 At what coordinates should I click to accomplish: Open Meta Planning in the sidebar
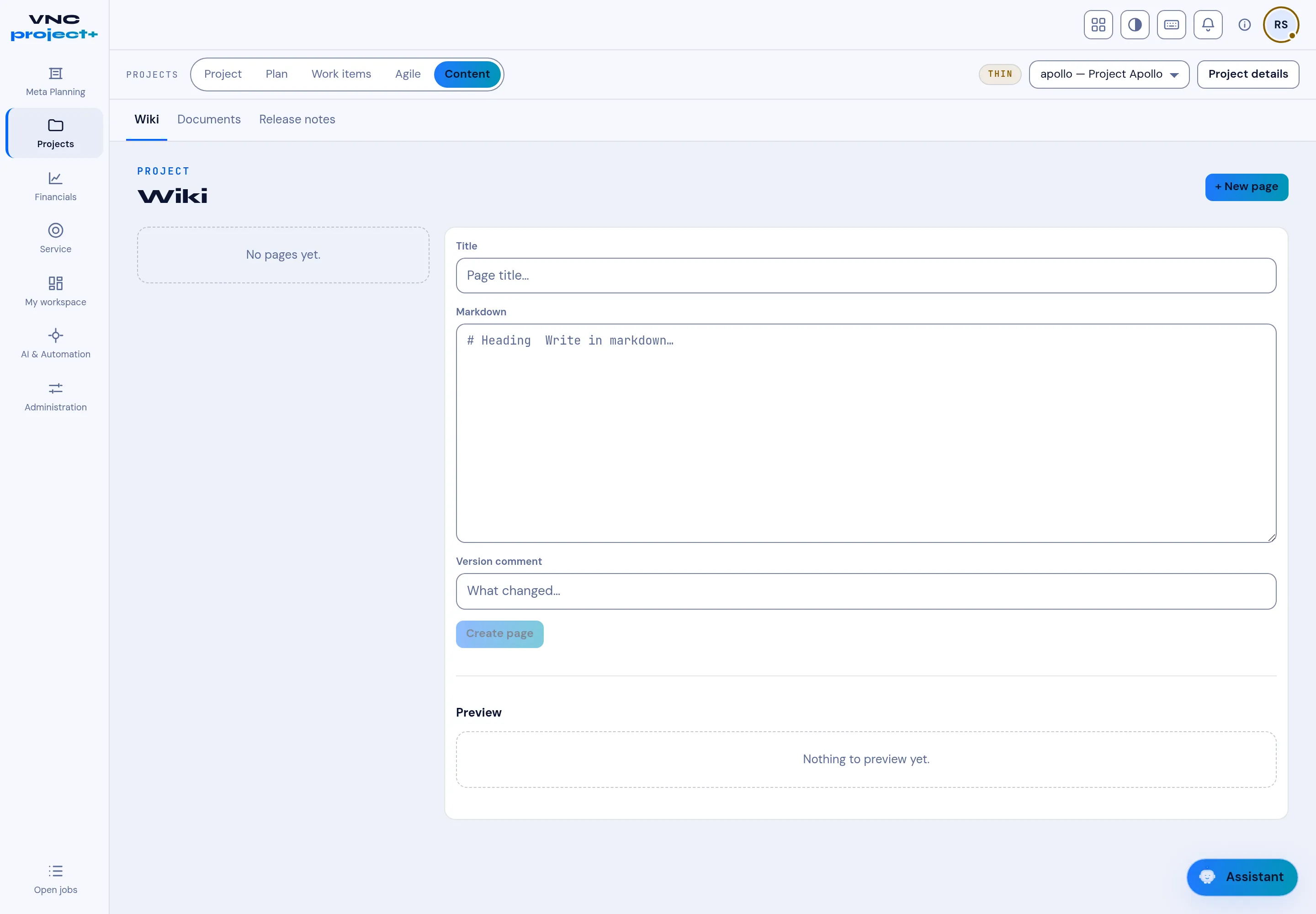pyautogui.click(x=55, y=81)
